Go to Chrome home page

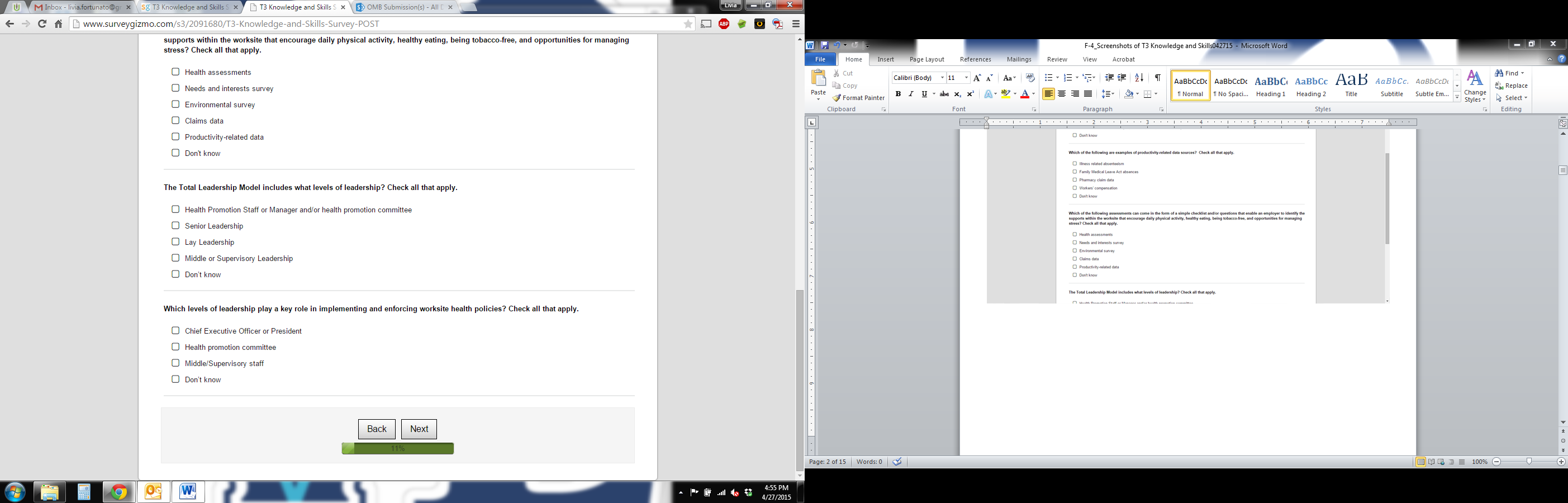tap(59, 23)
